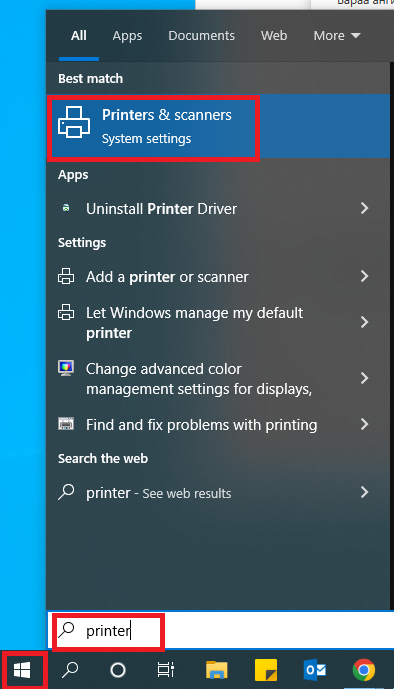Open Add a printer or scanner setting
Image resolution: width=394 pixels, height=689 pixels.
click(x=218, y=276)
